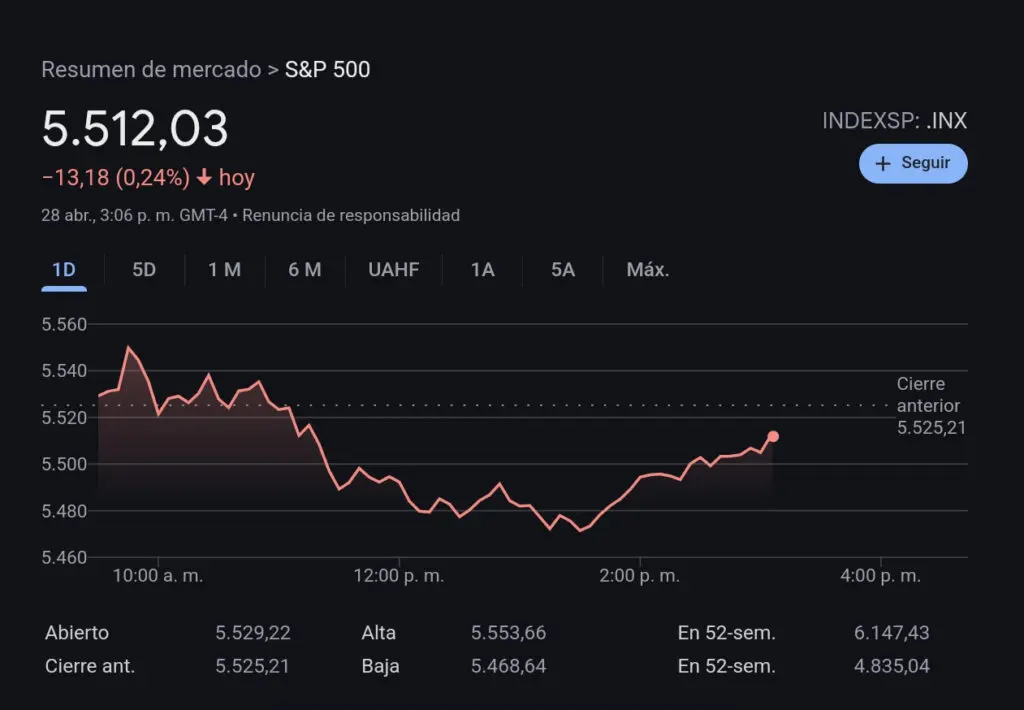Click the 52-week high value 6.147,43
The height and width of the screenshot is (710, 1024).
tap(891, 633)
